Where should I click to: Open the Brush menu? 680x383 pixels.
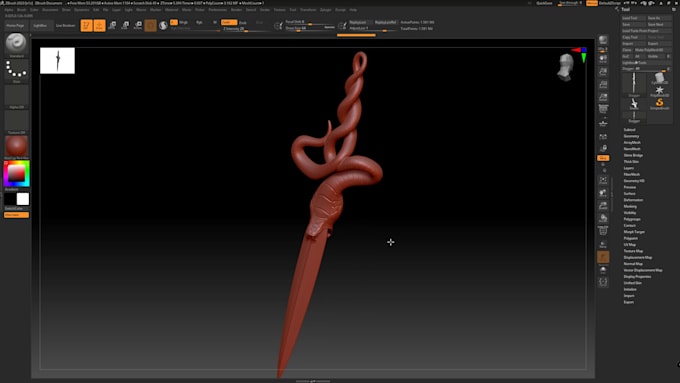[x=21, y=10]
